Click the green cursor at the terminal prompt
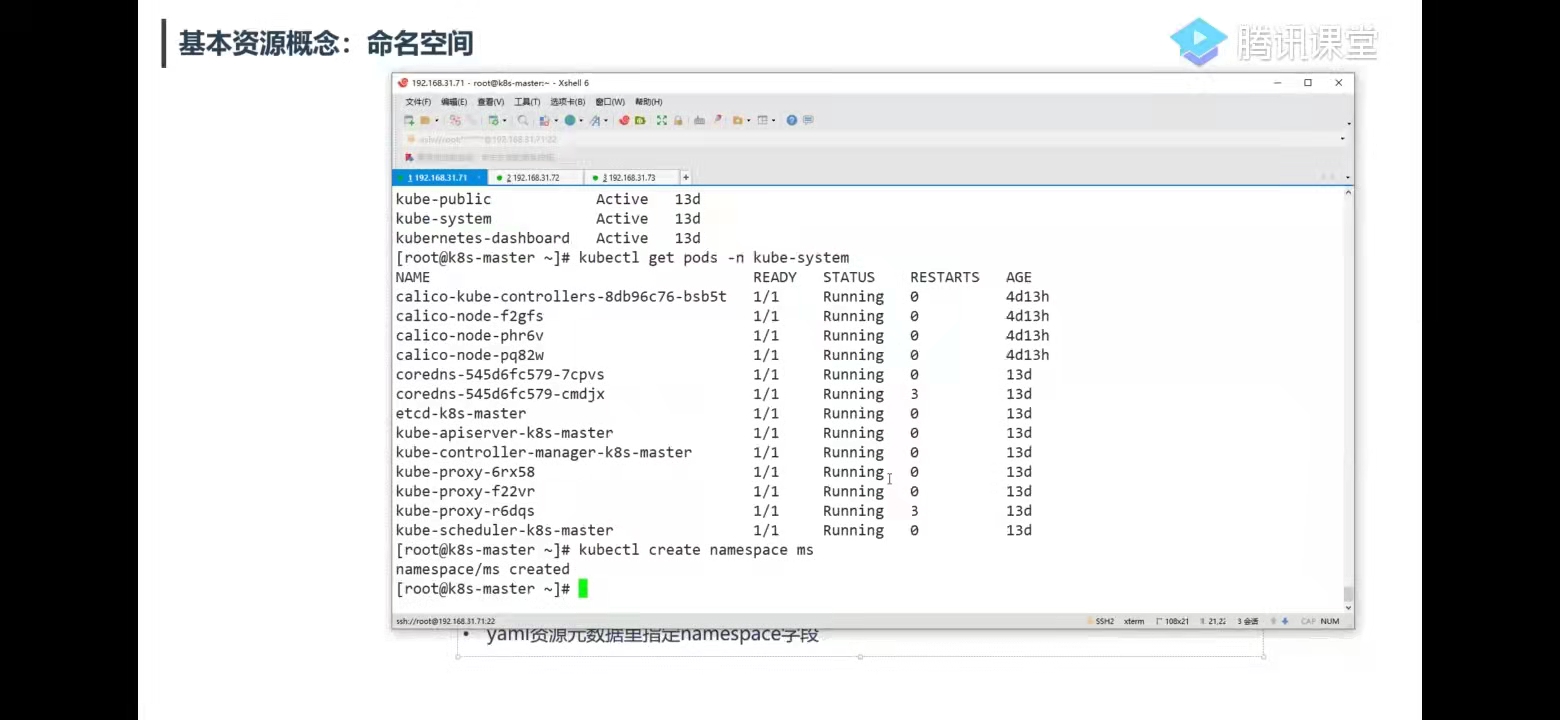Image resolution: width=1560 pixels, height=720 pixels. click(x=583, y=588)
